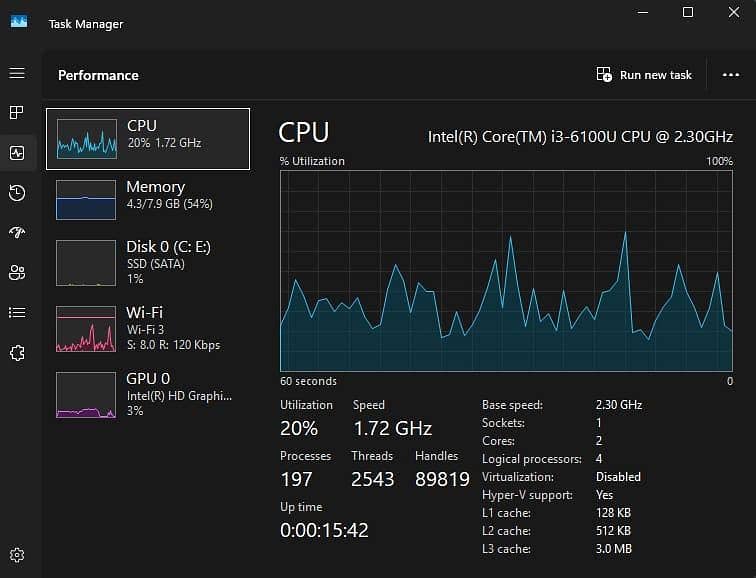Click the Memory mini graph thumbnail
This screenshot has height=578, width=756.
point(86,200)
